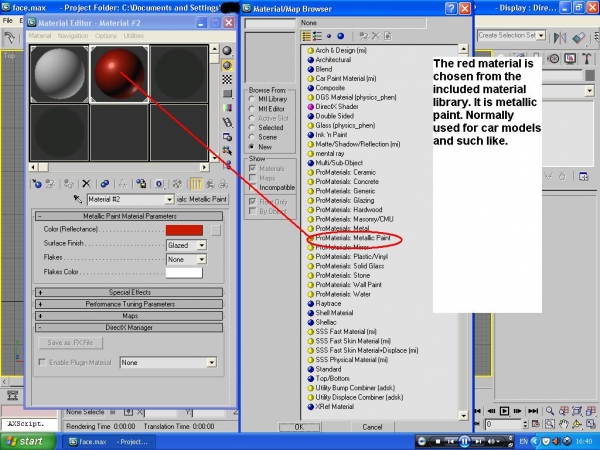Click the Material ID Channel icon
This screenshot has width=600, height=450.
(159, 184)
